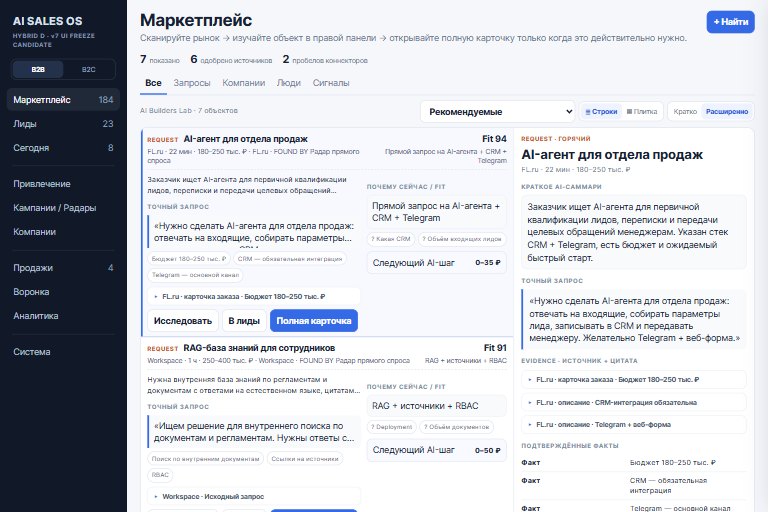Select the Запросы tab

192,83
